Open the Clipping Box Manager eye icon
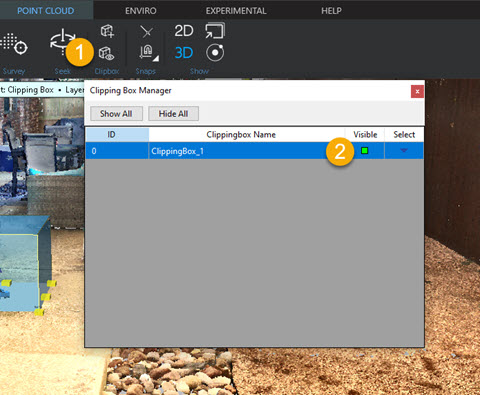 [107, 53]
